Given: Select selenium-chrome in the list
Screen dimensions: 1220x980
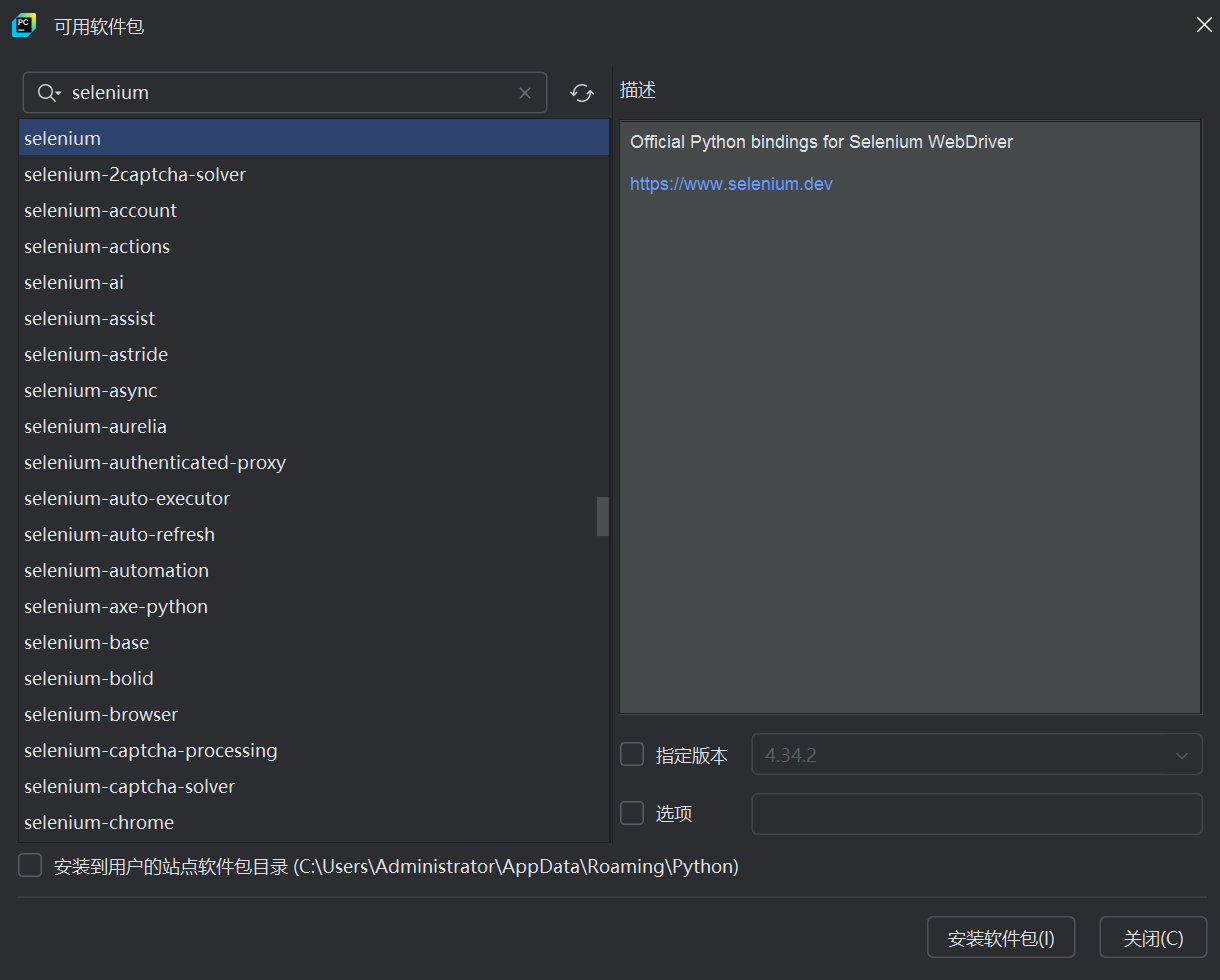Looking at the screenshot, I should click(314, 822).
